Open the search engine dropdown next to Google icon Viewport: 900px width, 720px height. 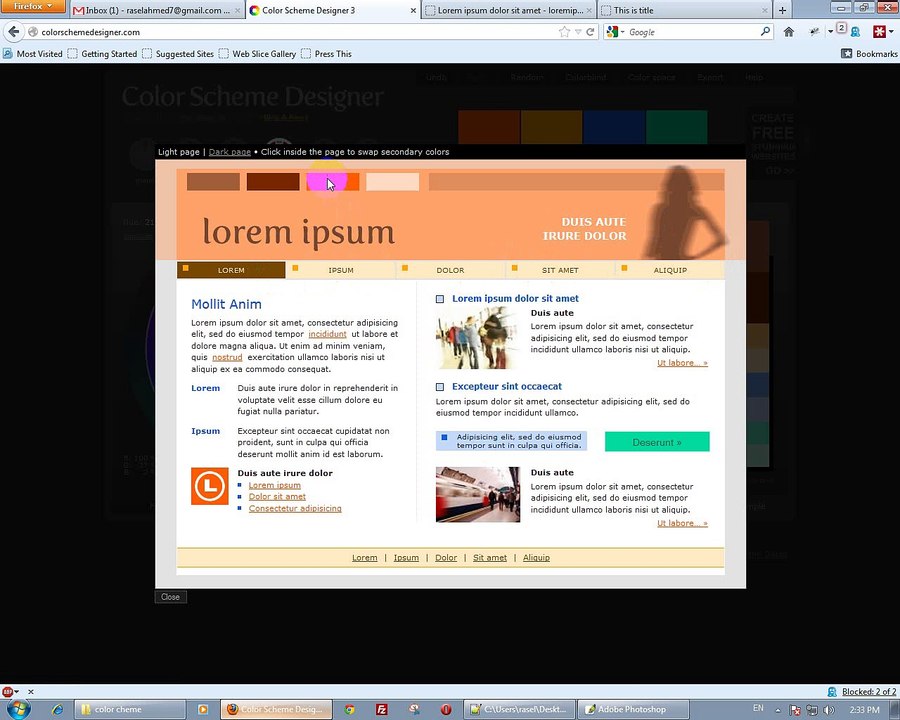(622, 32)
